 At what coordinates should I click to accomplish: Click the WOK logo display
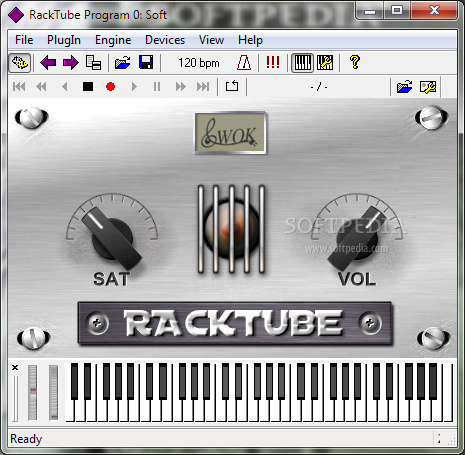pyautogui.click(x=230, y=133)
